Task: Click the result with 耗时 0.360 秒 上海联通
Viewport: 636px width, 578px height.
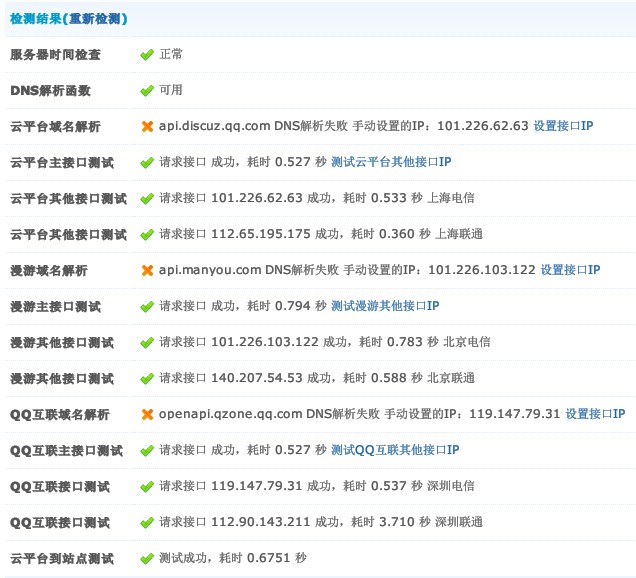Action: point(321,234)
